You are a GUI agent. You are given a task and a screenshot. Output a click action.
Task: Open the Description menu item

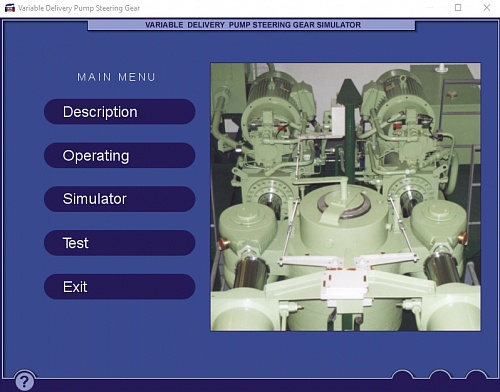[119, 112]
